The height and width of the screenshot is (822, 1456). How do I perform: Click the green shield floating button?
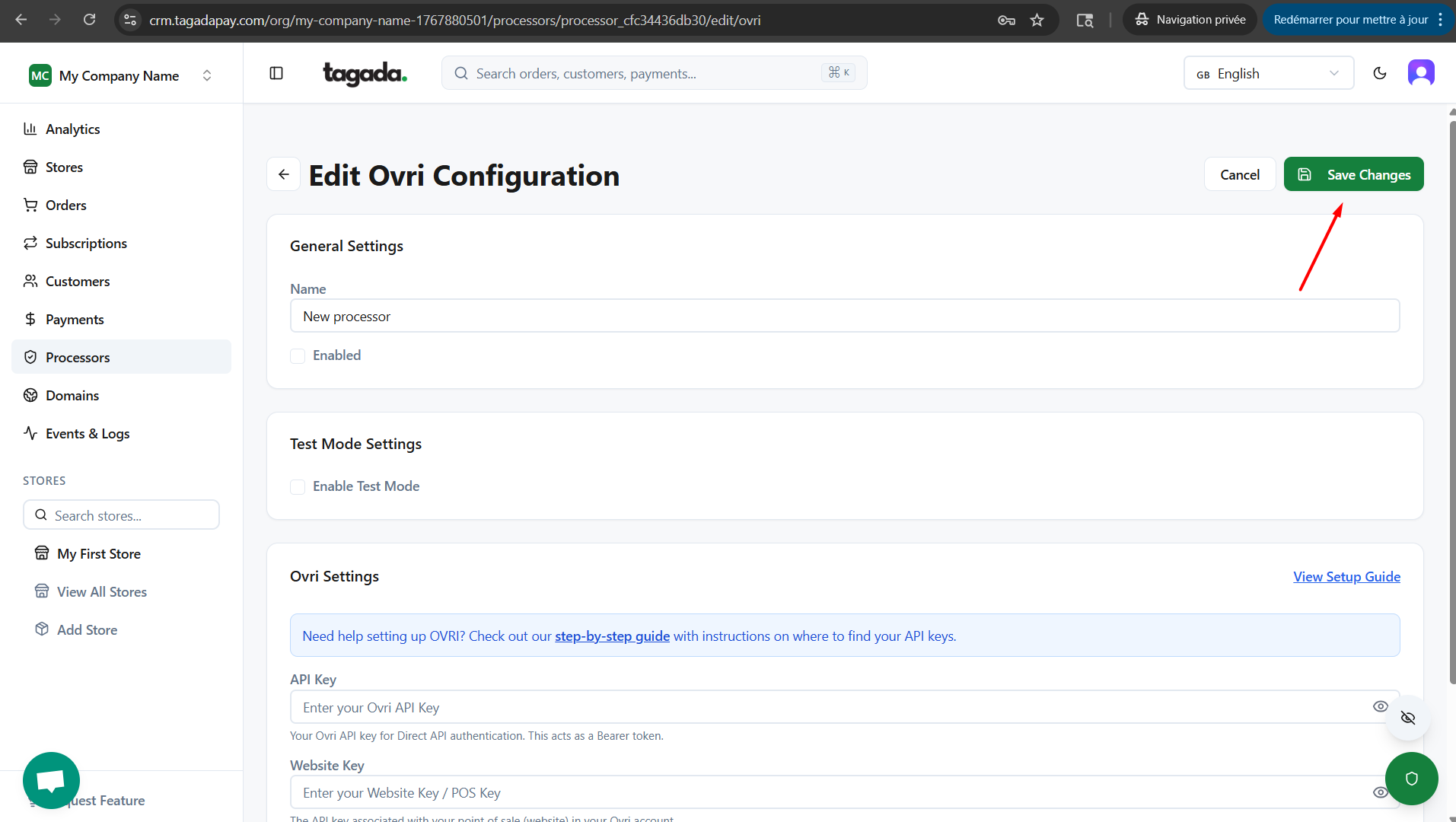click(1411, 778)
